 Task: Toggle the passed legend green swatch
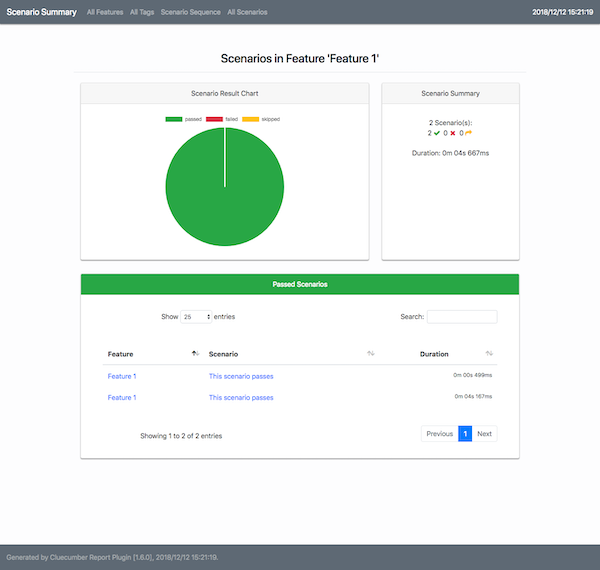[174, 119]
